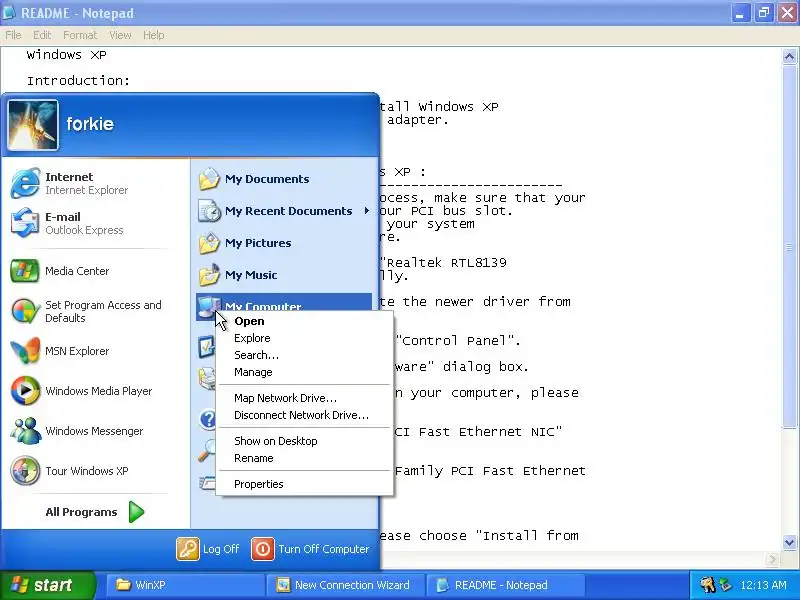
Task: Expand the My Recent Documents submenu arrow
Action: (366, 211)
